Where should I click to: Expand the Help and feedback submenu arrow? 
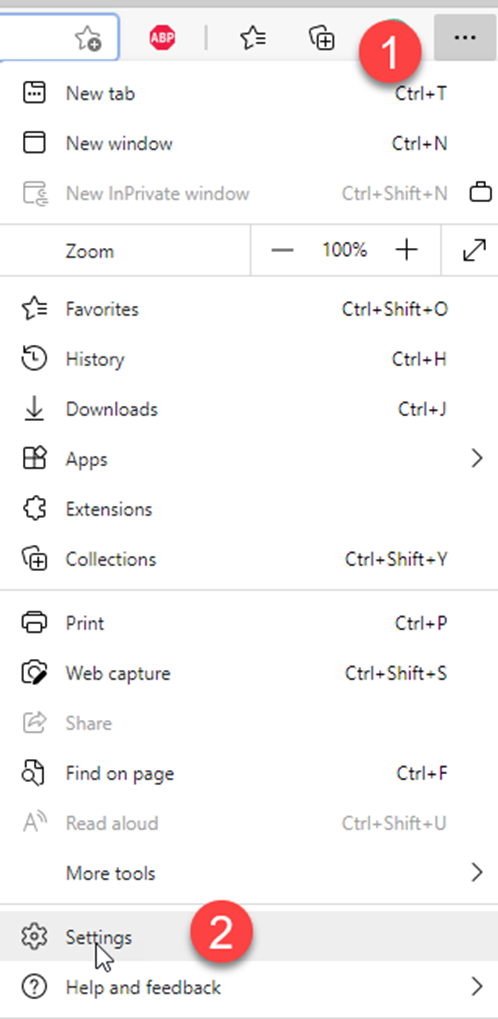coord(477,987)
